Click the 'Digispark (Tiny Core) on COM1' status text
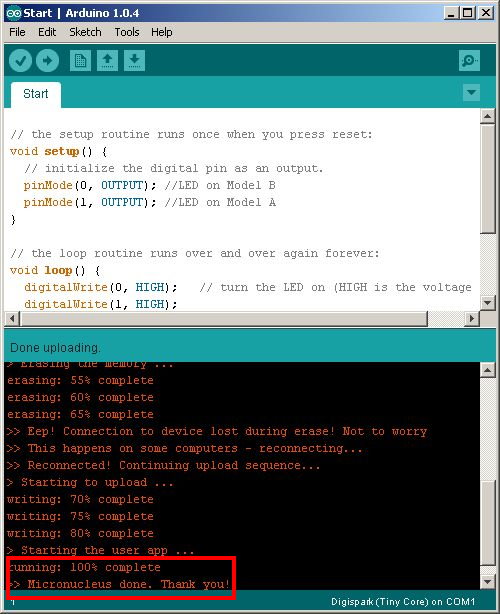The height and width of the screenshot is (614, 500). coord(403,602)
